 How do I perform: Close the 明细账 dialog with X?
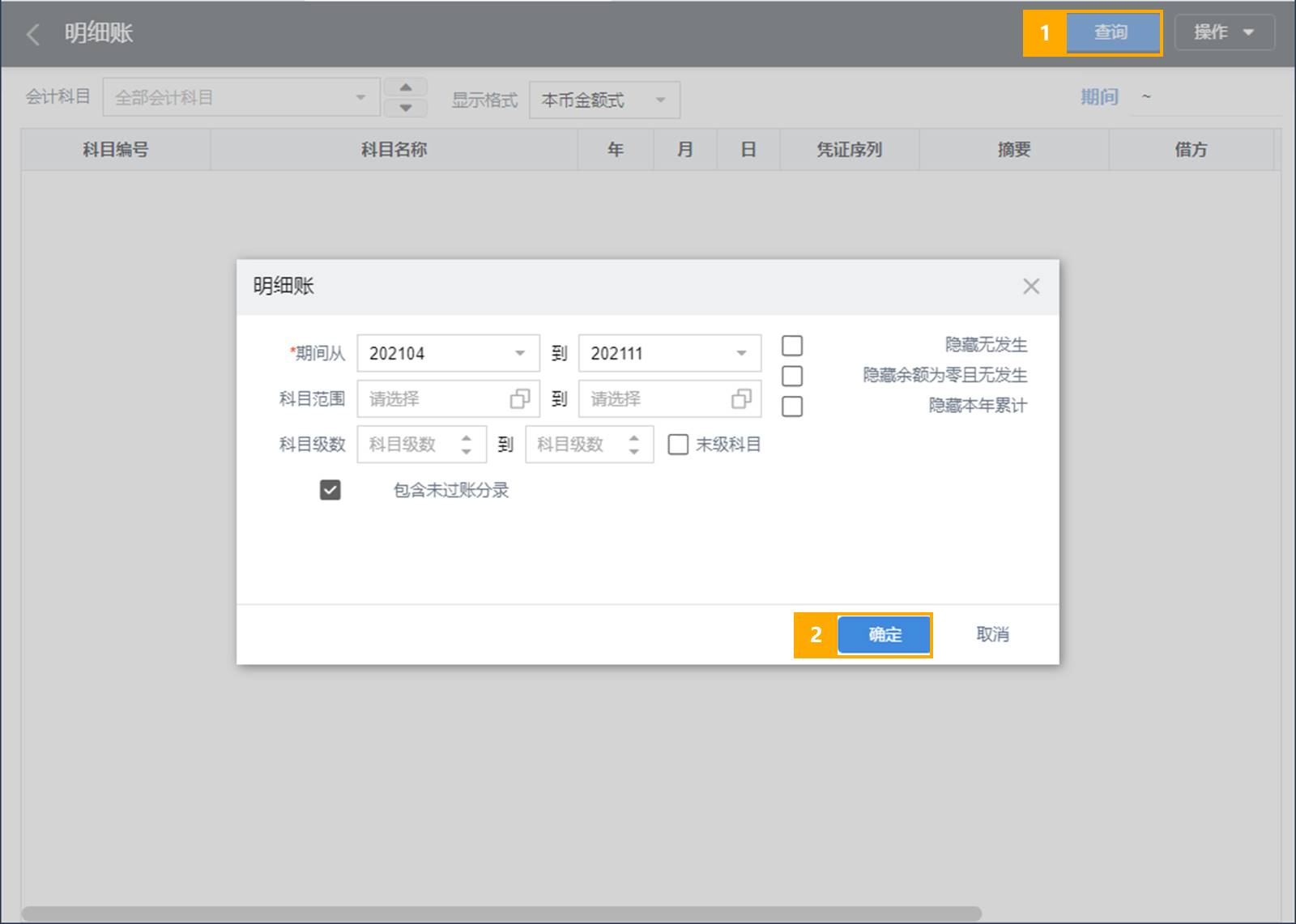pyautogui.click(x=1031, y=286)
